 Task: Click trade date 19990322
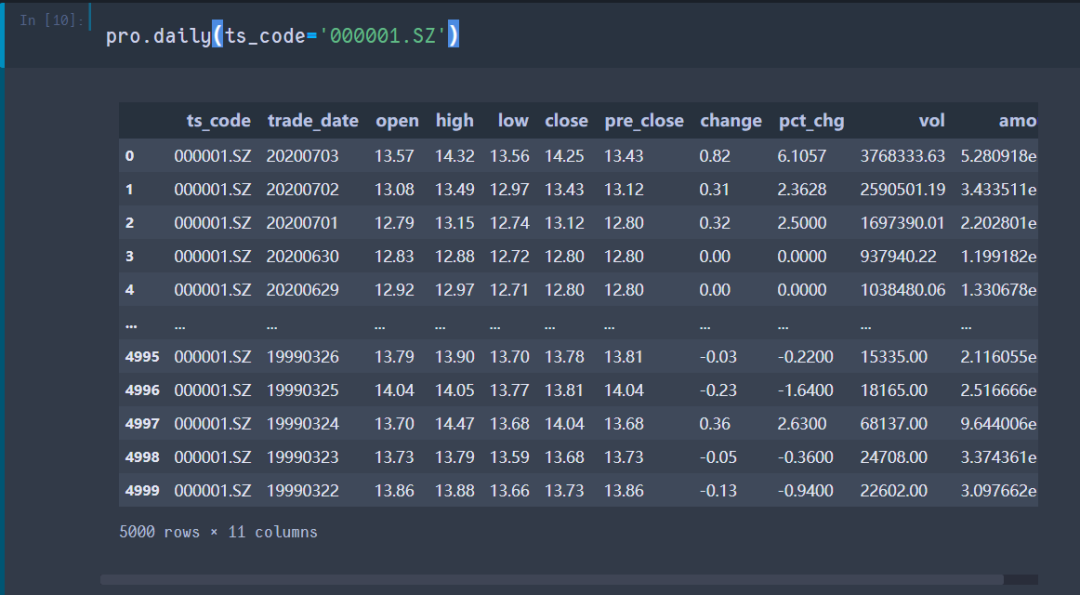pos(302,490)
